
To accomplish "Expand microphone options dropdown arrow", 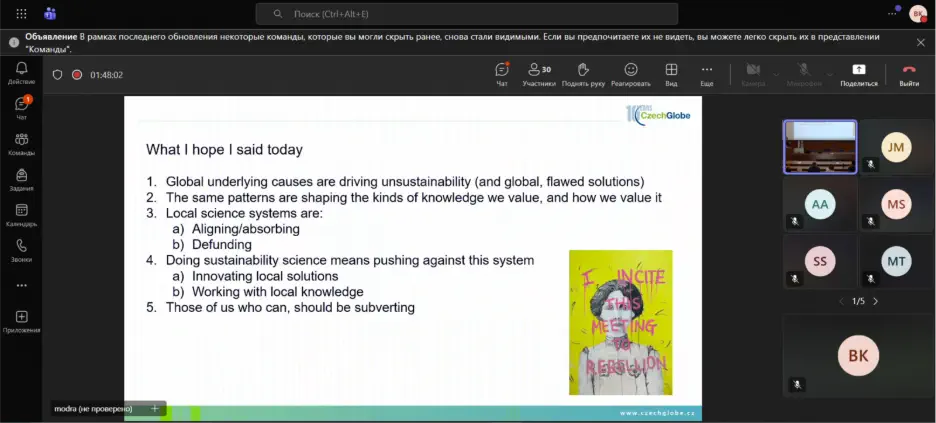I will [828, 74].
